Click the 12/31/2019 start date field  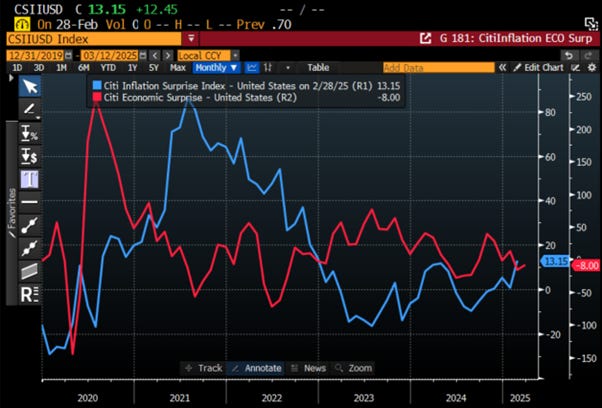point(36,56)
